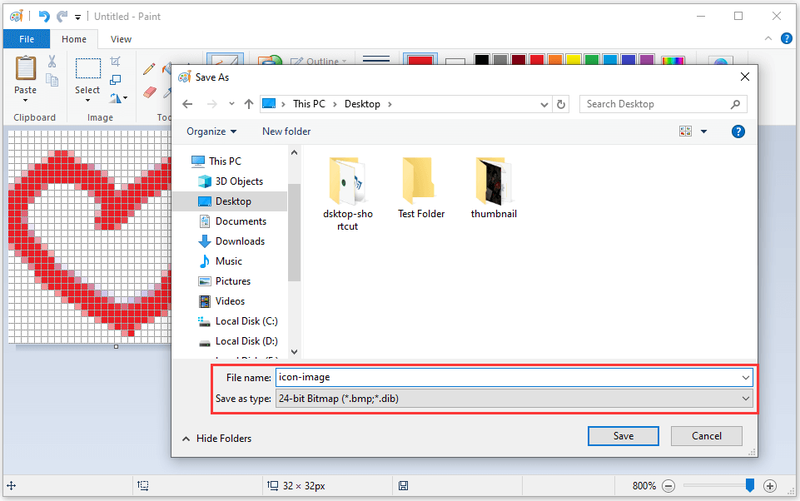Switch to the View ribbon tab
Image resolution: width=800 pixels, height=501 pixels.
pyautogui.click(x=121, y=39)
